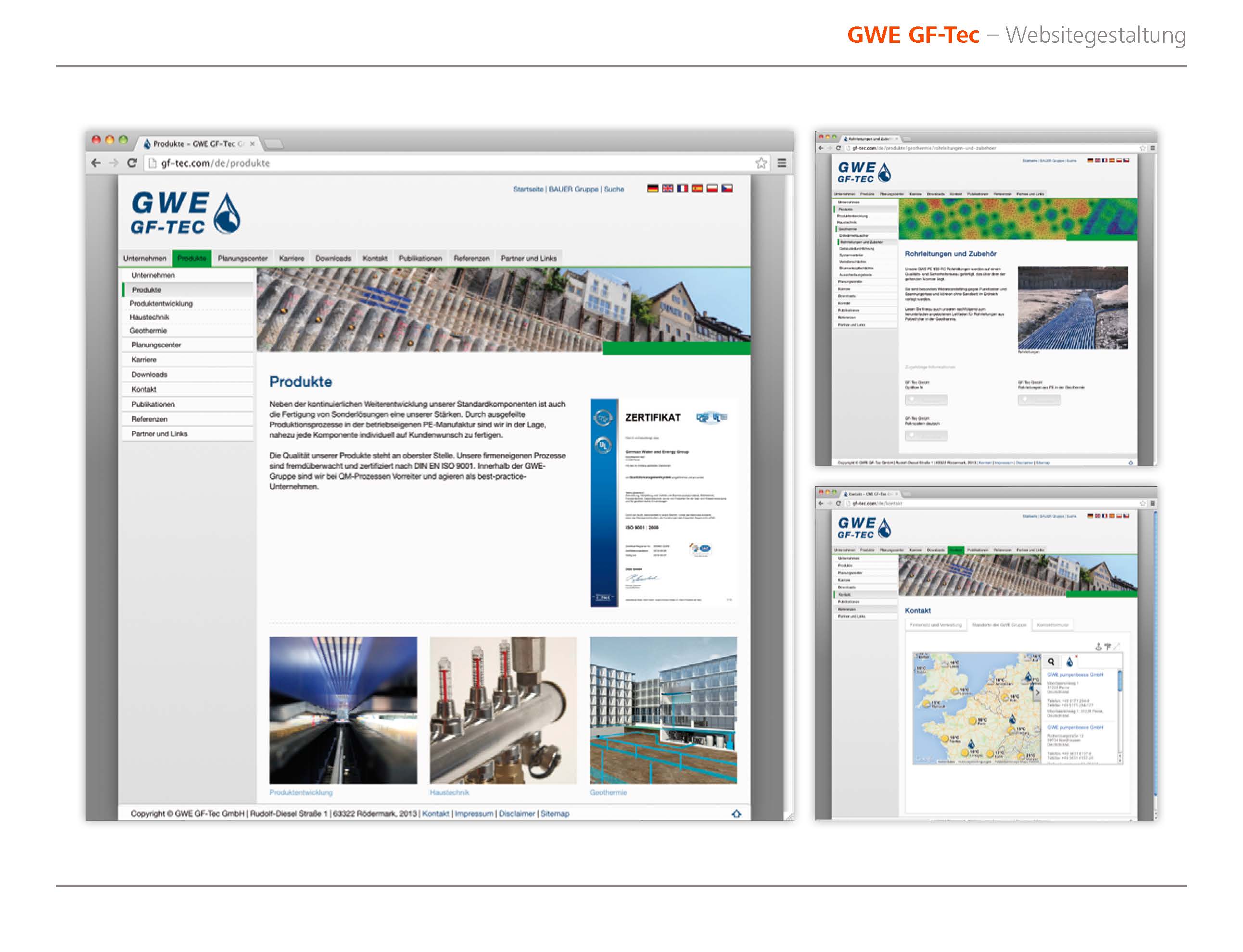Open Kontakt in the left sidebar
This screenshot has width=1243, height=952.
coord(188,388)
